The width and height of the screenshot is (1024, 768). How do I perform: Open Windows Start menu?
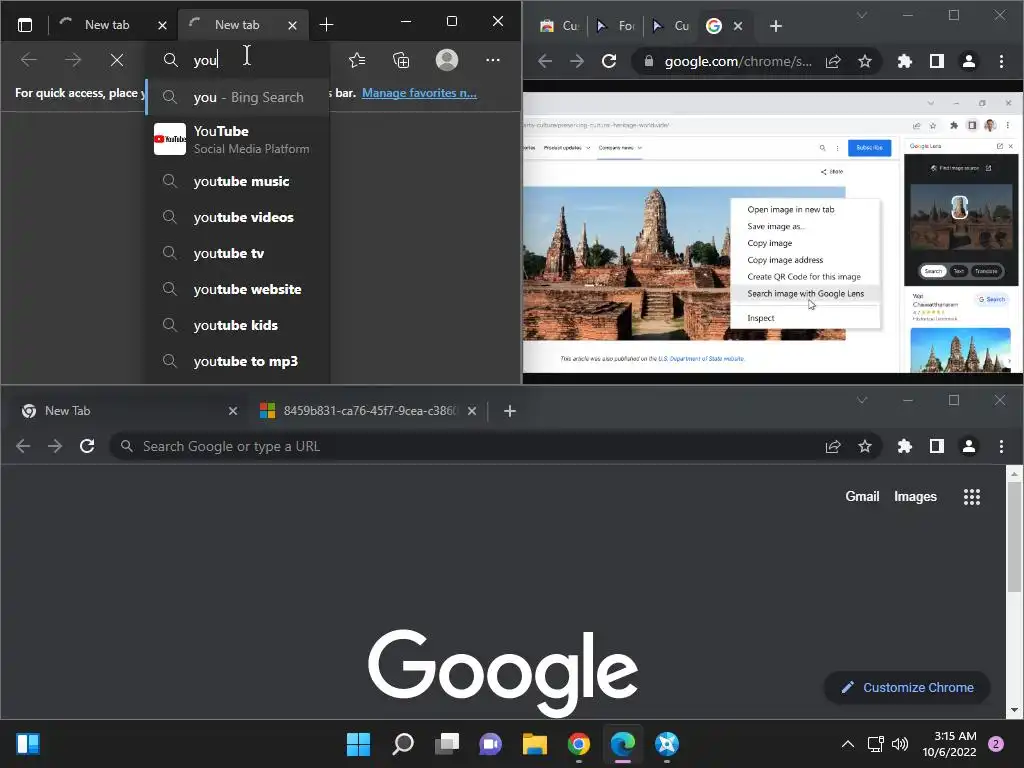pos(358,744)
